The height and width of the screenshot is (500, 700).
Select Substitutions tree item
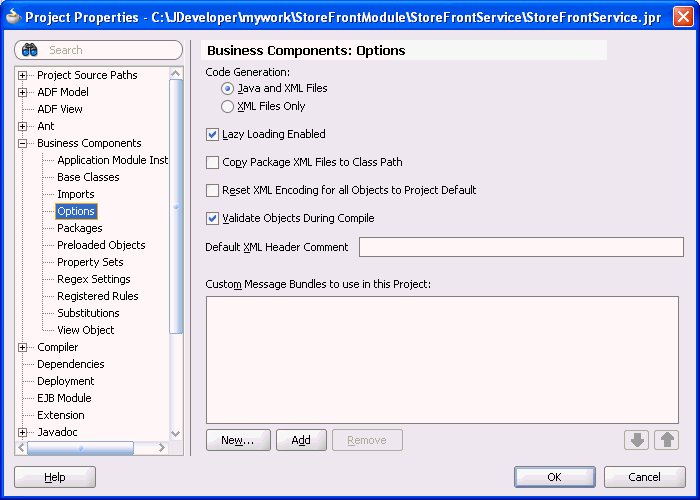(x=88, y=313)
